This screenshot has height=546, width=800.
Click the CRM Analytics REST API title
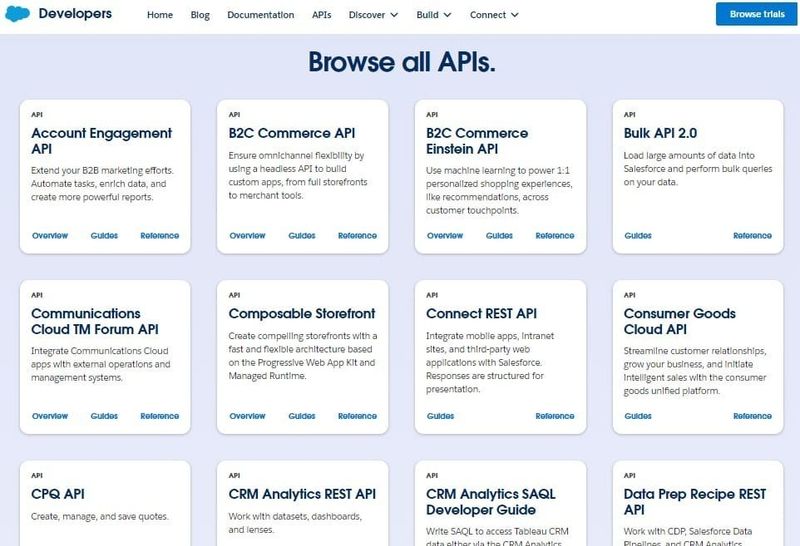click(302, 494)
